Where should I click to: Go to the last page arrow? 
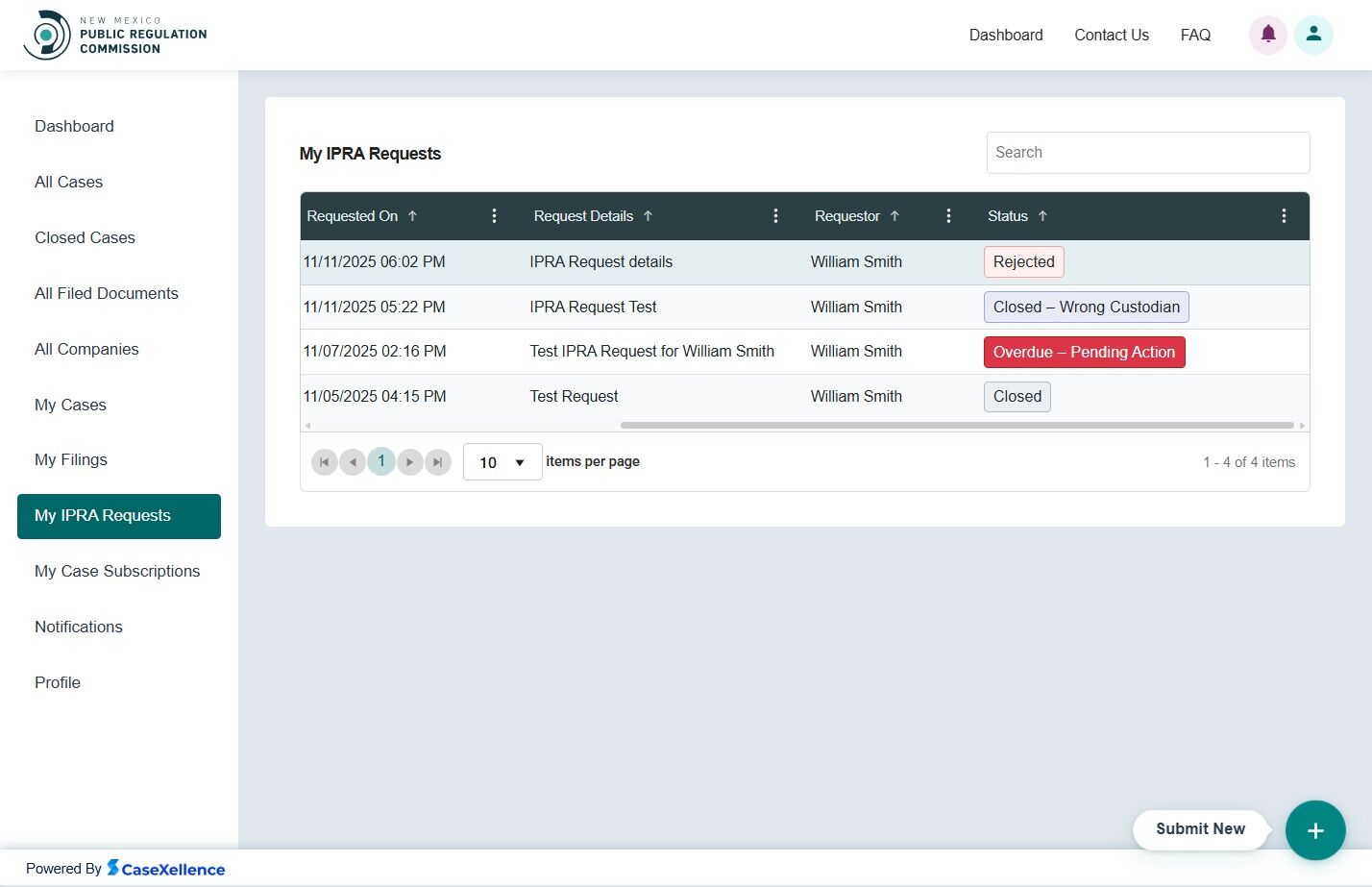click(438, 462)
